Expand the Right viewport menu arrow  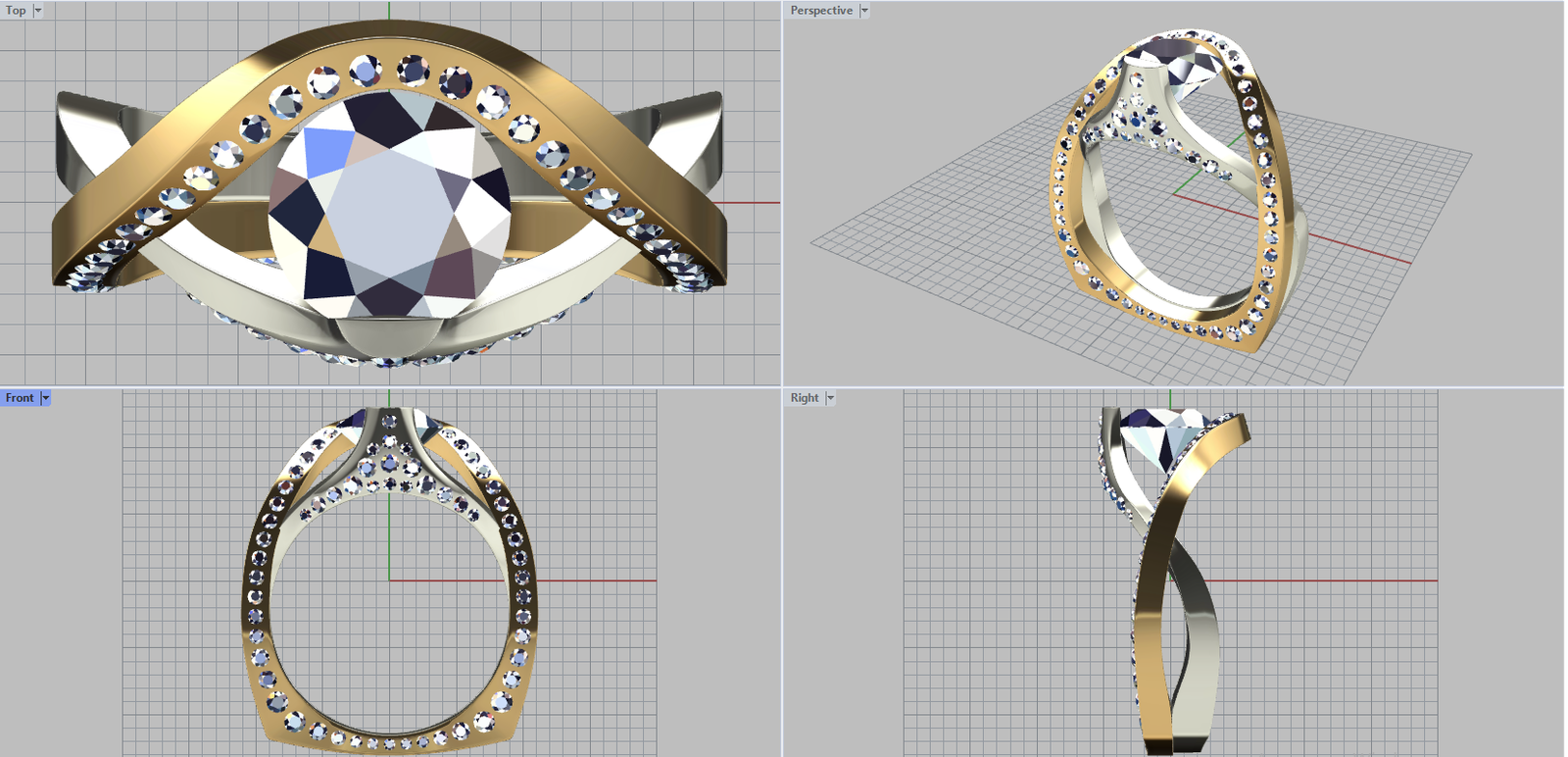click(830, 398)
